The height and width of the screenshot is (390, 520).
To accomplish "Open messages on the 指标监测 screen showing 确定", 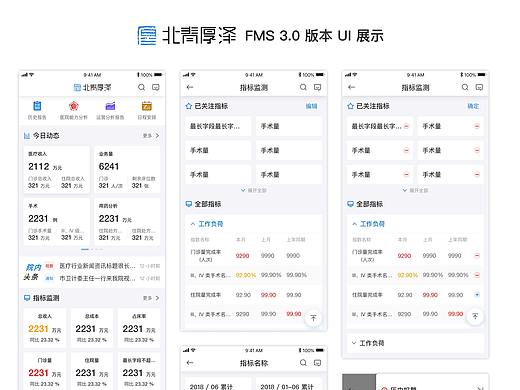I will click(x=479, y=87).
